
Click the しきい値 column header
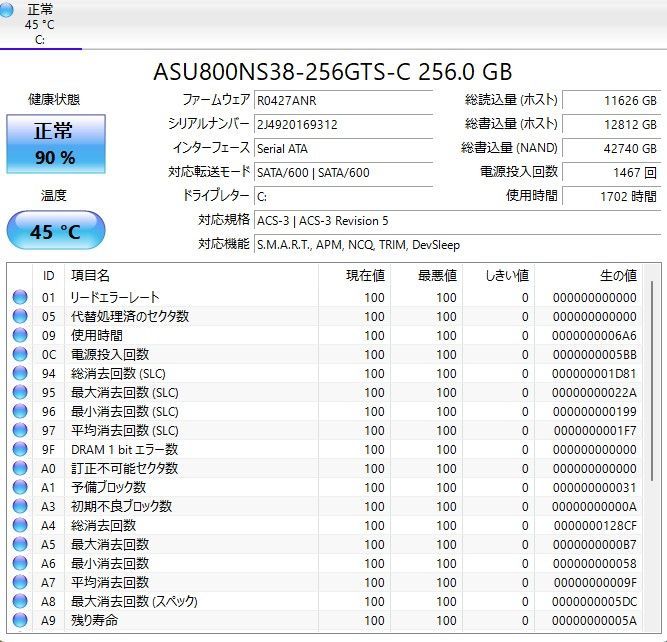point(498,276)
